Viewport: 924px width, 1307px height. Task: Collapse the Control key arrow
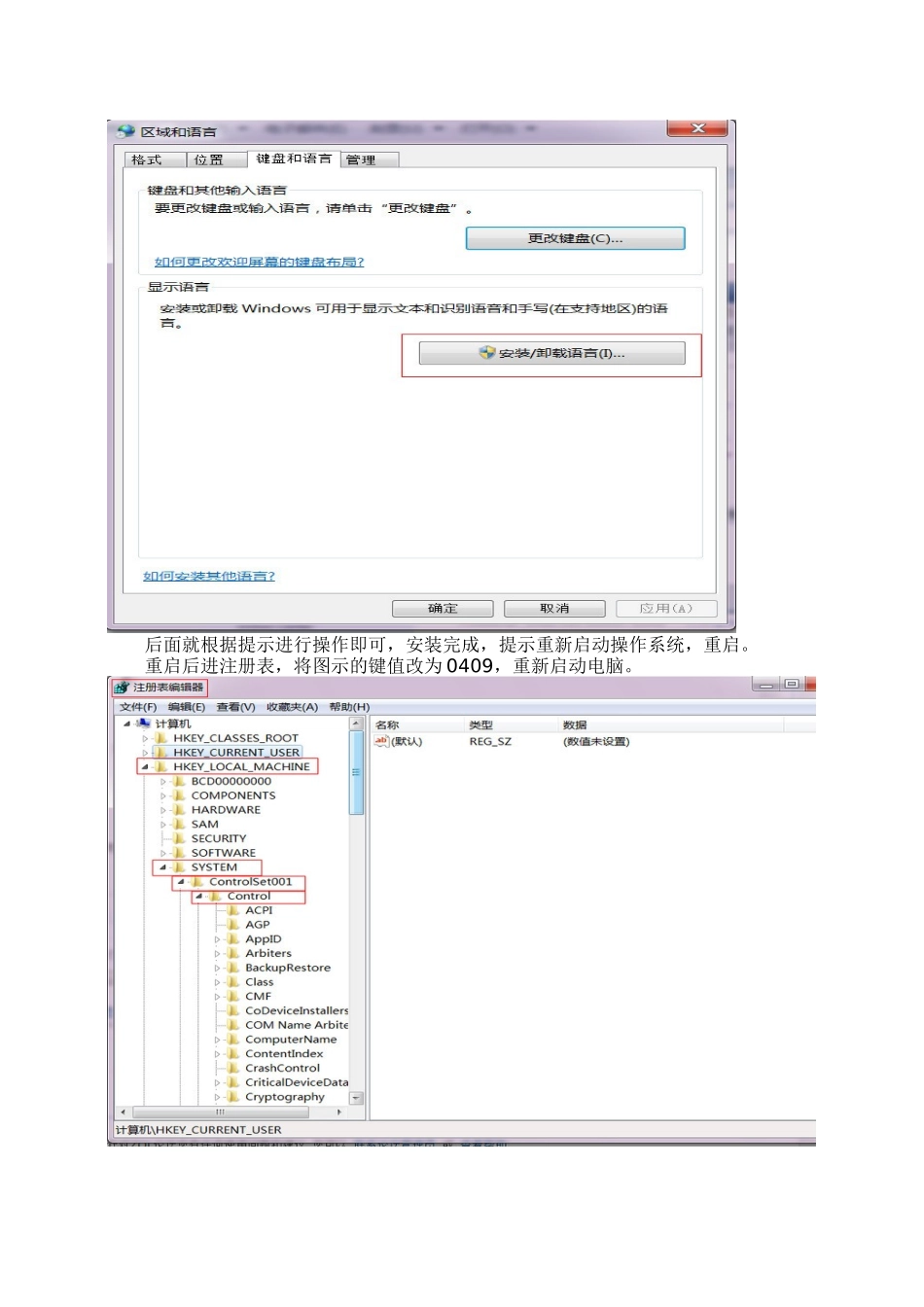point(199,896)
